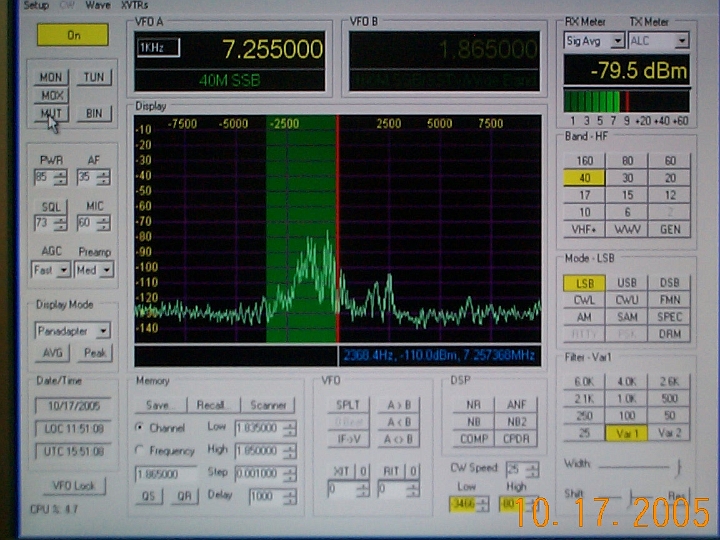
Task: Toggle the BIN binaural button
Action: (94, 113)
